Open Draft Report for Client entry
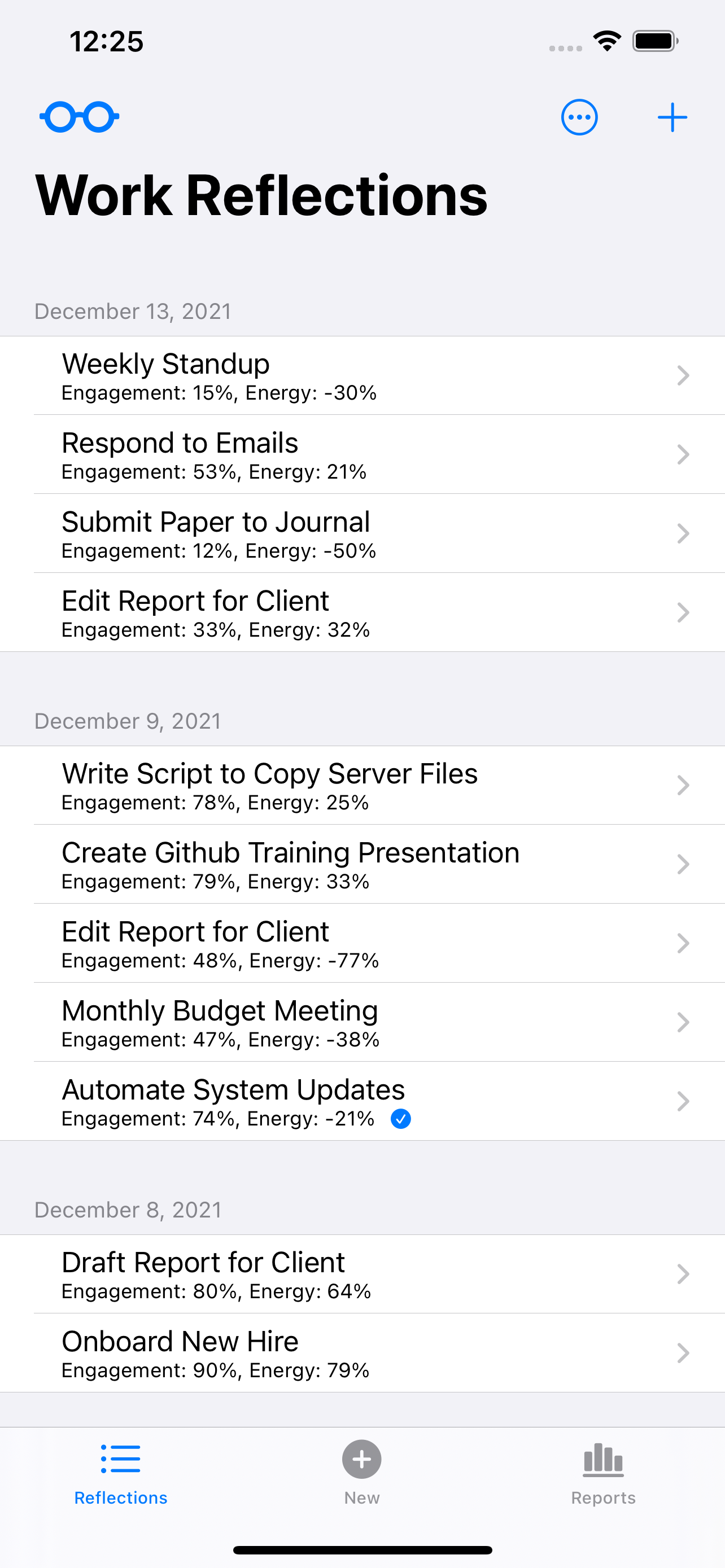This screenshot has height=1568, width=725. click(x=362, y=1274)
